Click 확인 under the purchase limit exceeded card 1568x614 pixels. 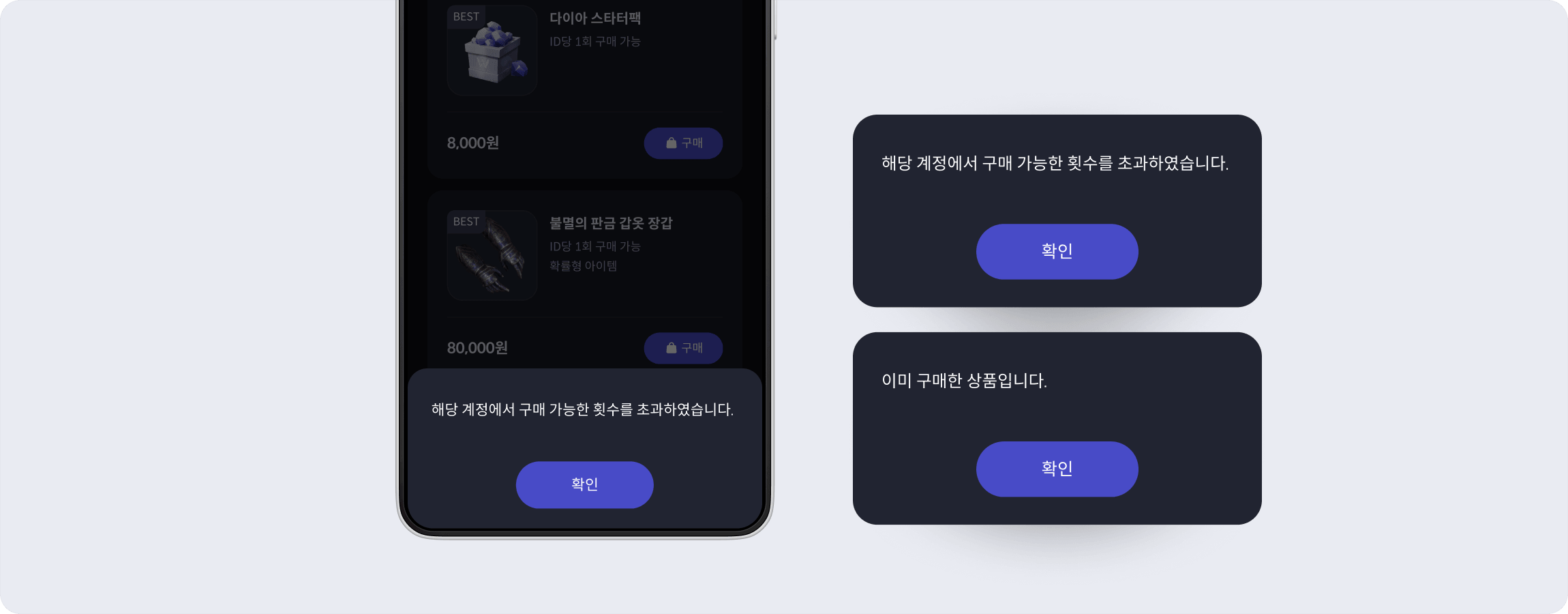[1057, 251]
